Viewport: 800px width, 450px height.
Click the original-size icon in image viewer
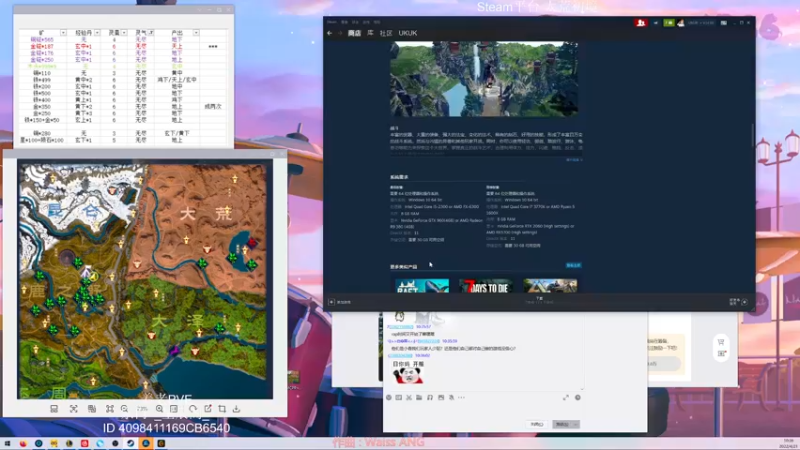[174, 409]
